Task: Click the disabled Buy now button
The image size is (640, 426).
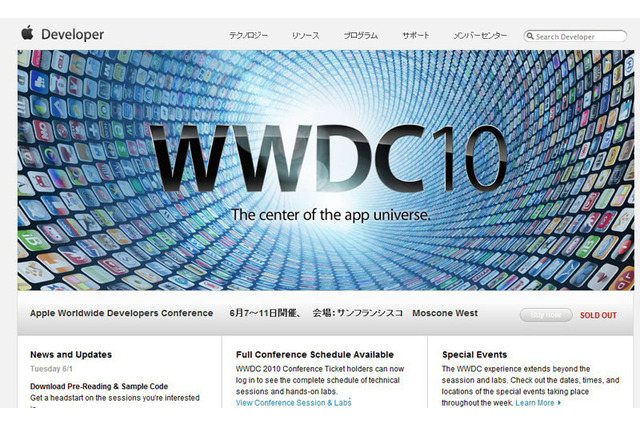Action: pos(546,315)
